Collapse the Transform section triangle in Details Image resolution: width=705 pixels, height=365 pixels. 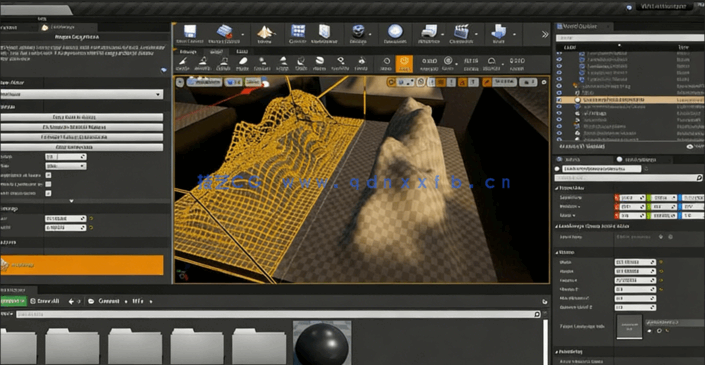coord(558,188)
